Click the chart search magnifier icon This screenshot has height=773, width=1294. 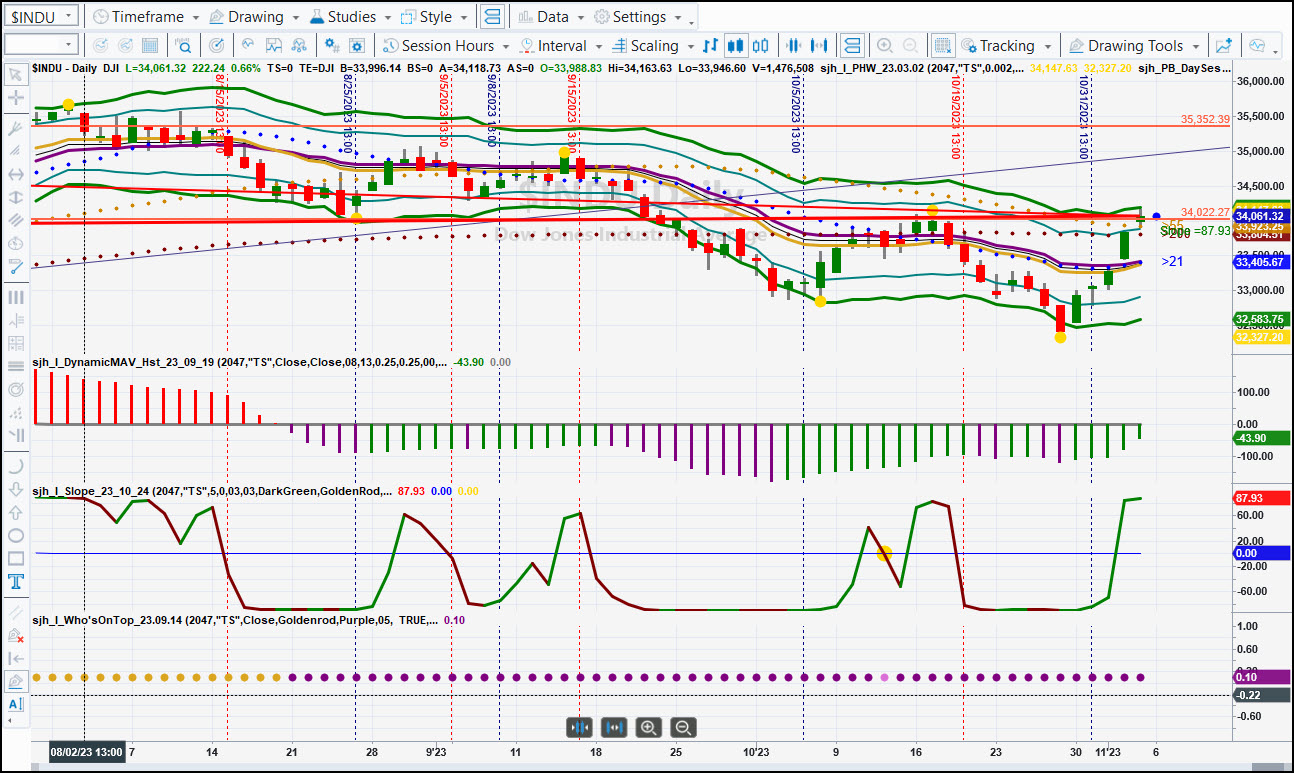click(184, 46)
